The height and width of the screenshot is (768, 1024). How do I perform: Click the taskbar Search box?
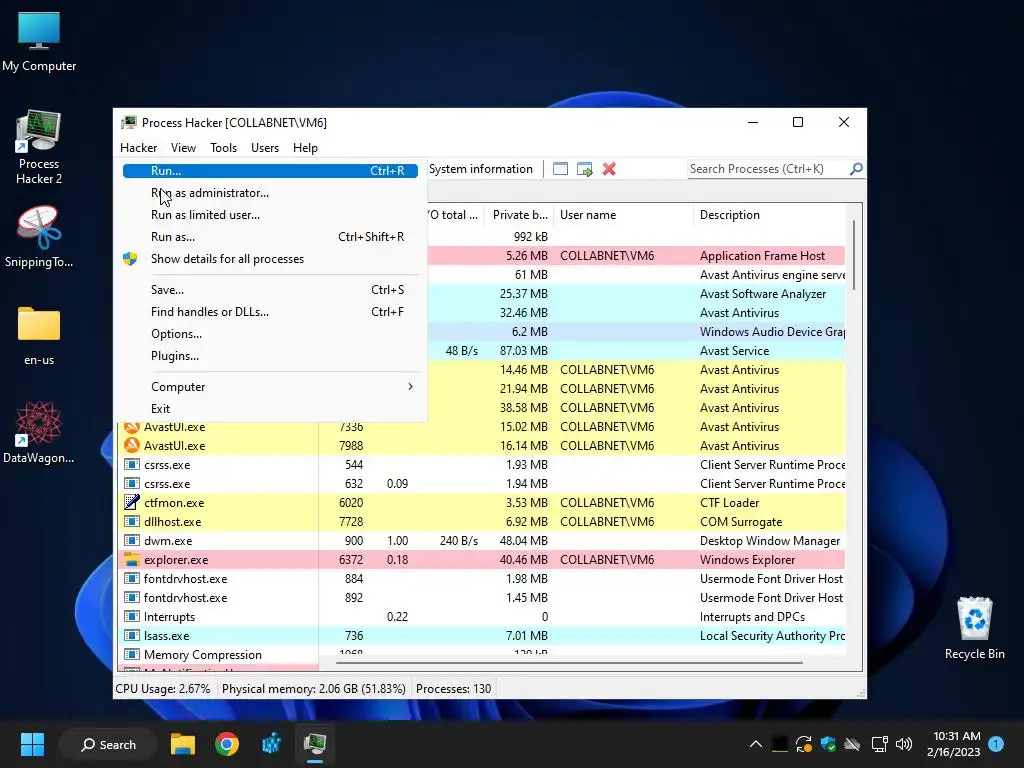click(108, 744)
